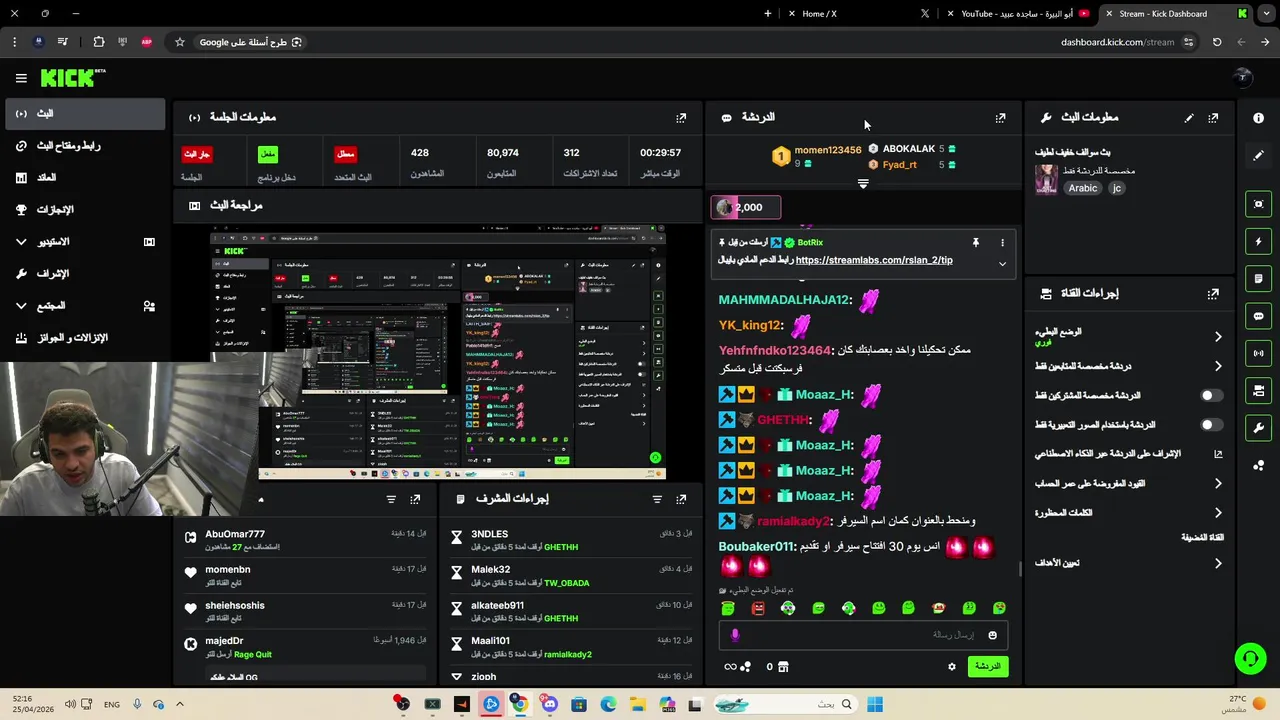Open chat settings gear icon
Screen dimensions: 1280x720
pos(951,667)
